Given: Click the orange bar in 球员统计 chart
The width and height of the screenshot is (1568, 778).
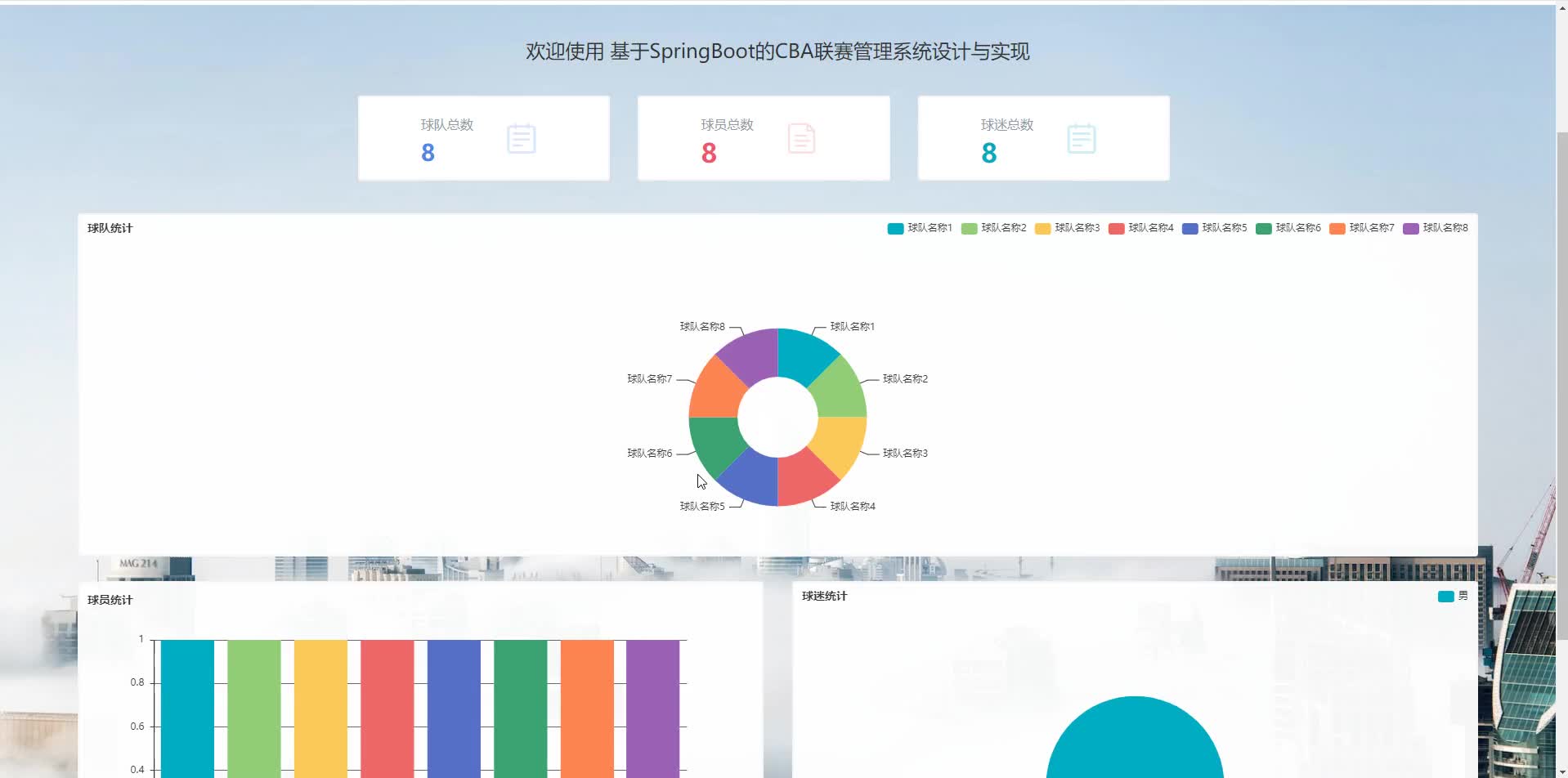Looking at the screenshot, I should tap(587, 709).
